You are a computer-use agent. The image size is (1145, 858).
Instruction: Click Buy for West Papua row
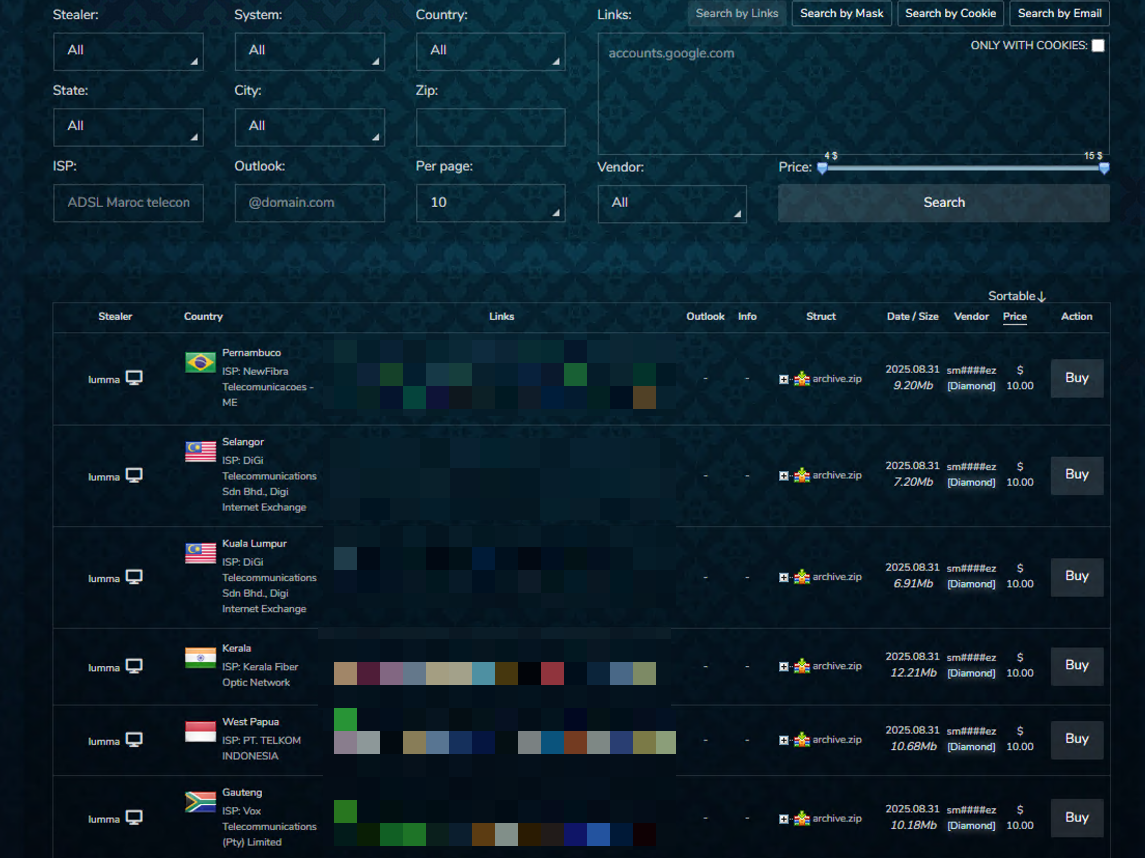tap(1076, 739)
